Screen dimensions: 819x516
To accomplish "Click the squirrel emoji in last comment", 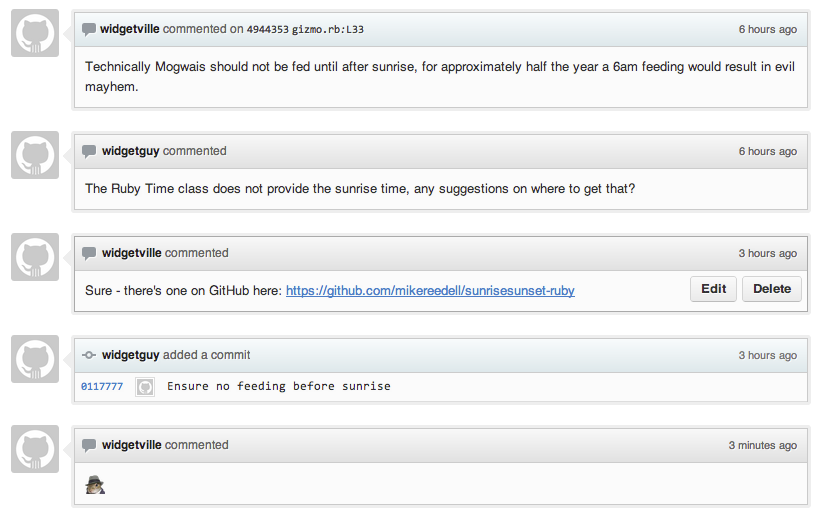I will [95, 485].
